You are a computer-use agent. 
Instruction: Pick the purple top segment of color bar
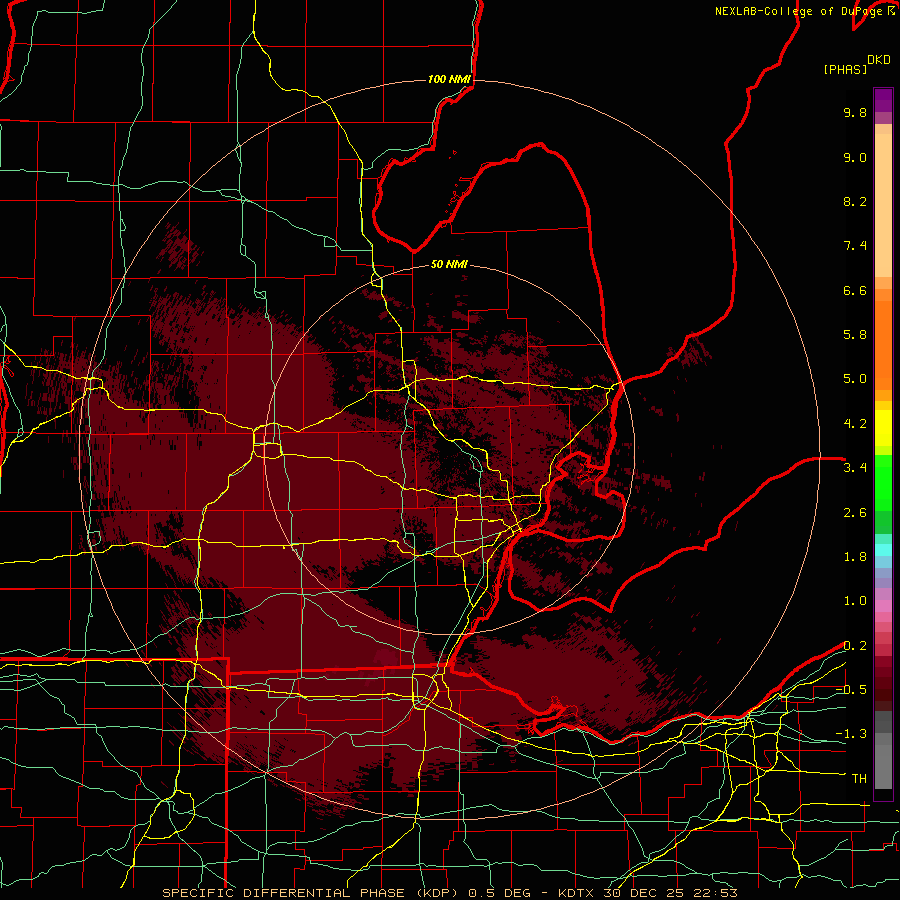click(883, 100)
